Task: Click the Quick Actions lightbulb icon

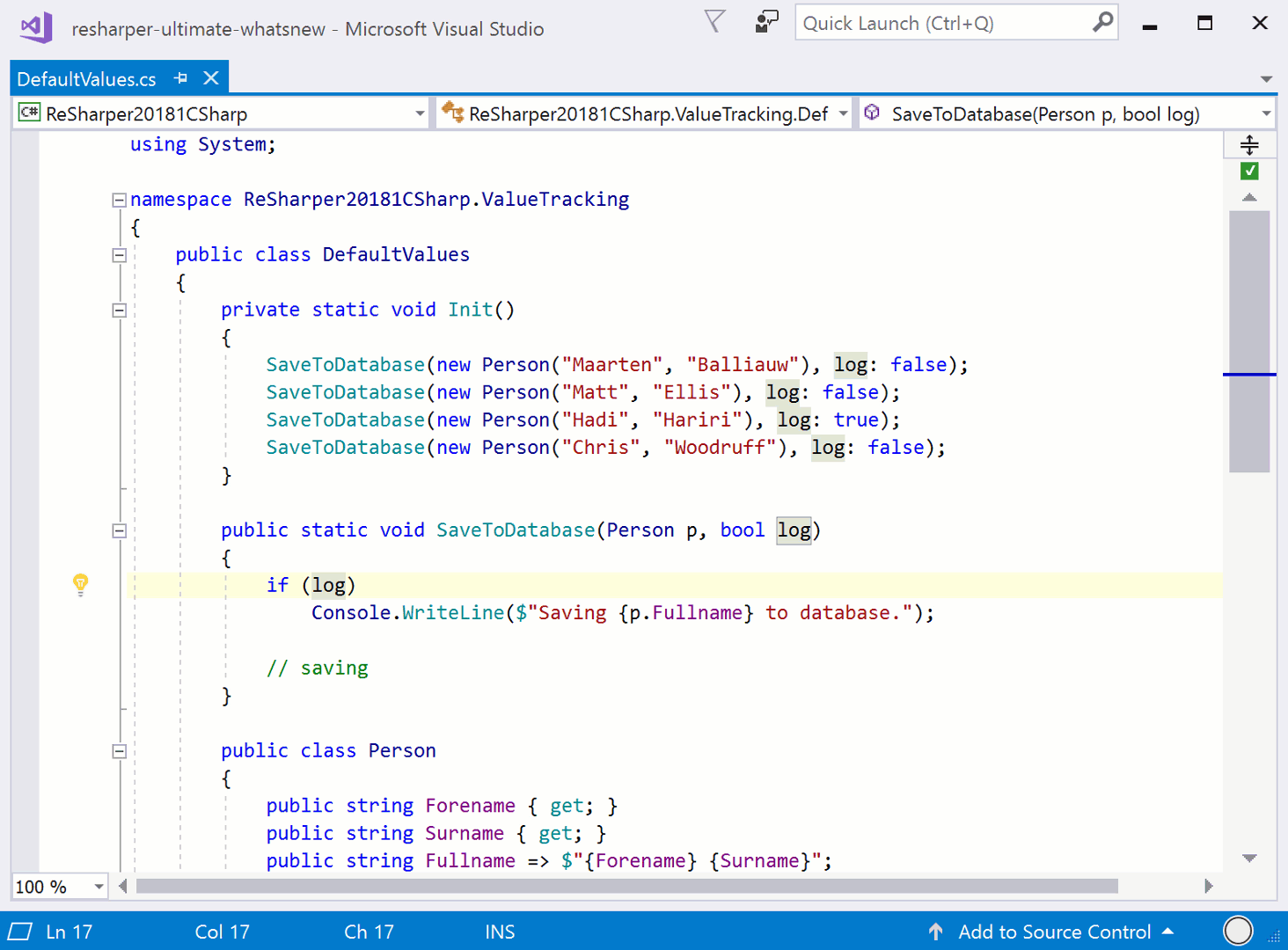Action: 80,583
